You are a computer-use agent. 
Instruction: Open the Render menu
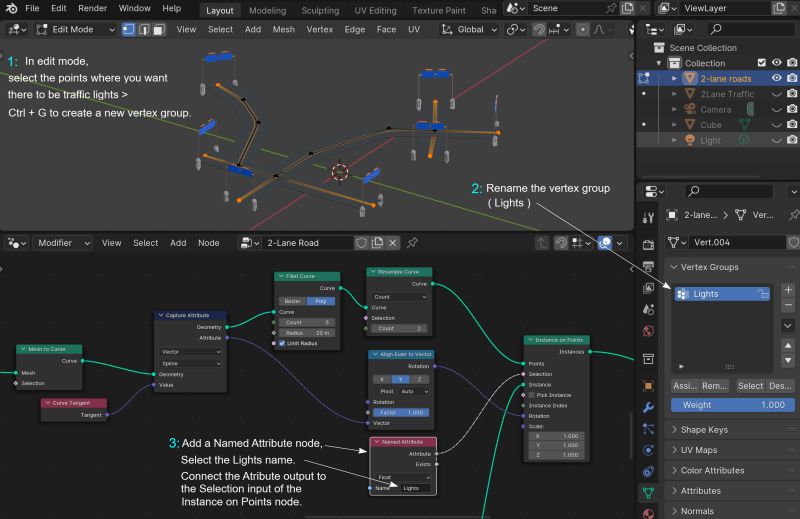click(x=92, y=8)
